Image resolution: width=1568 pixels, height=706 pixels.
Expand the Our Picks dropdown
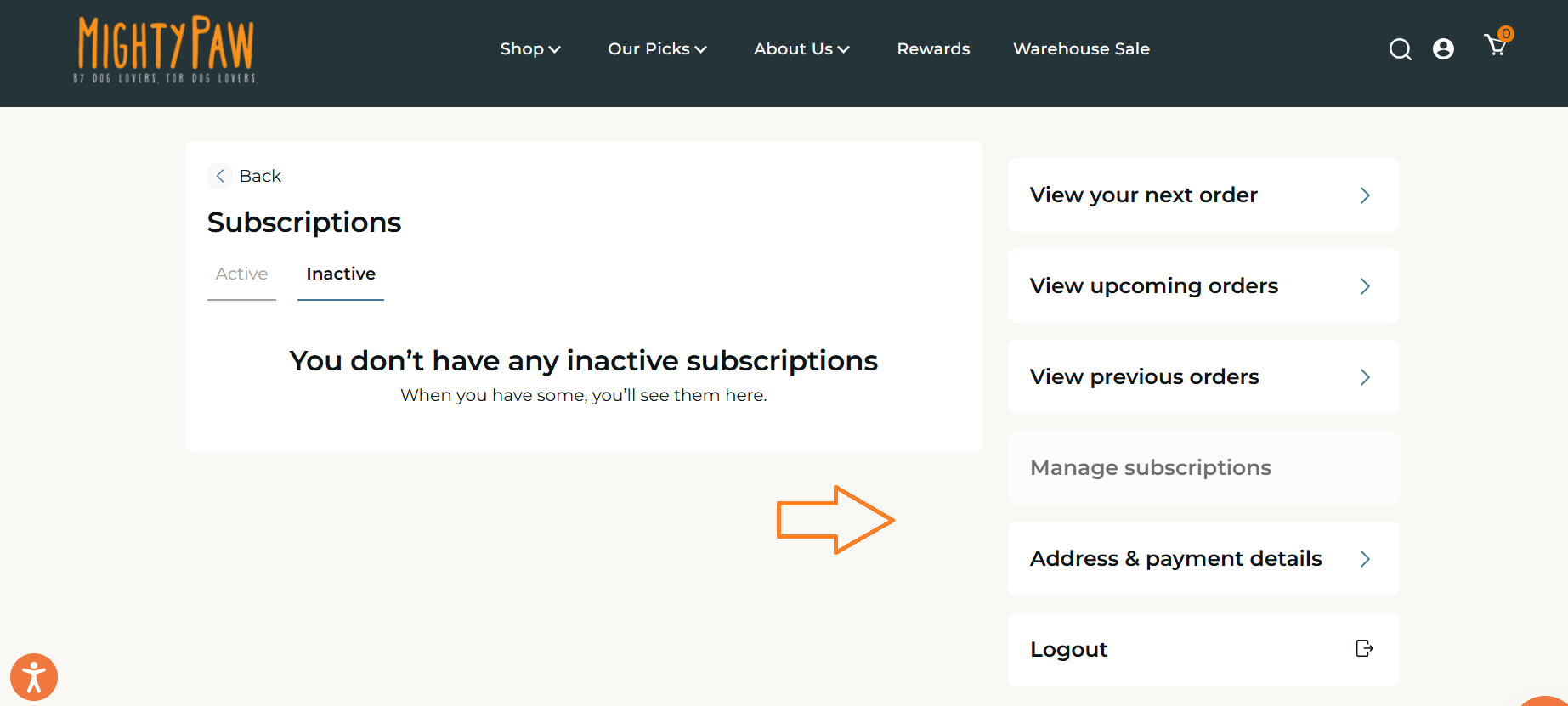pos(657,49)
